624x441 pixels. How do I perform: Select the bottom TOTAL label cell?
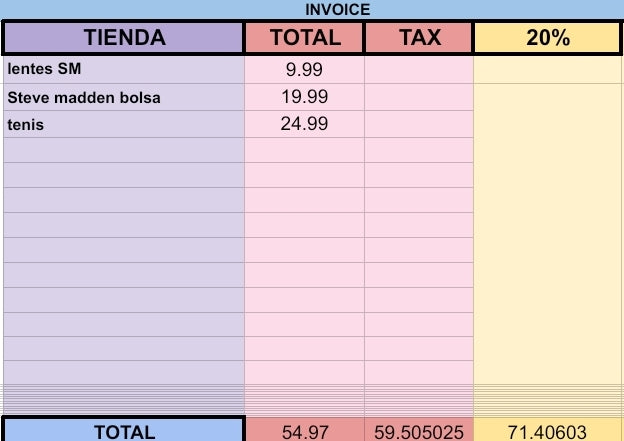pos(124,431)
